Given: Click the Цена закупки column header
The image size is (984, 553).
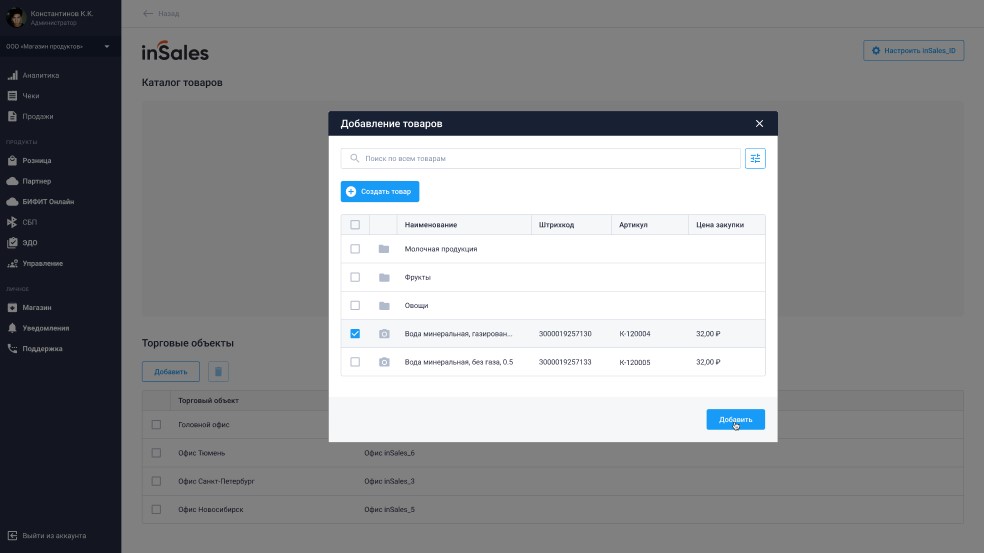Looking at the screenshot, I should (x=720, y=225).
